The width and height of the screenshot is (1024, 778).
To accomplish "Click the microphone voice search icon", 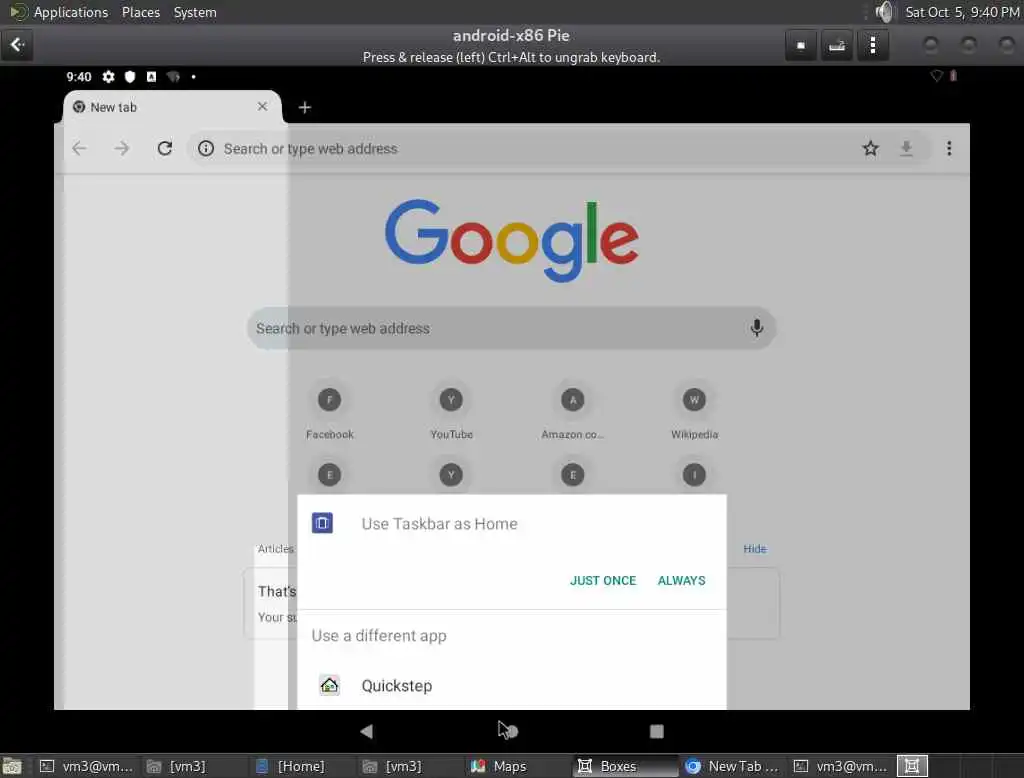I will (756, 328).
